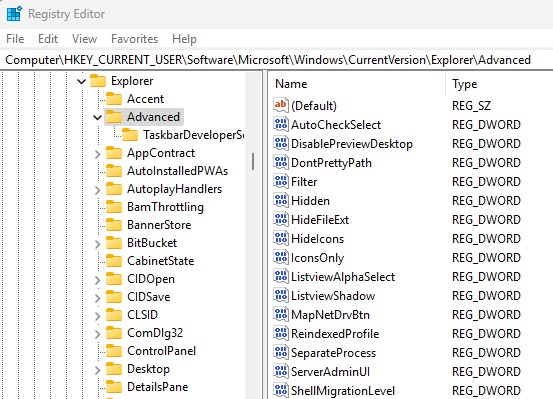Click the HideFileExt DWORD icon
Screen dimensions: 553x399
tap(281, 219)
